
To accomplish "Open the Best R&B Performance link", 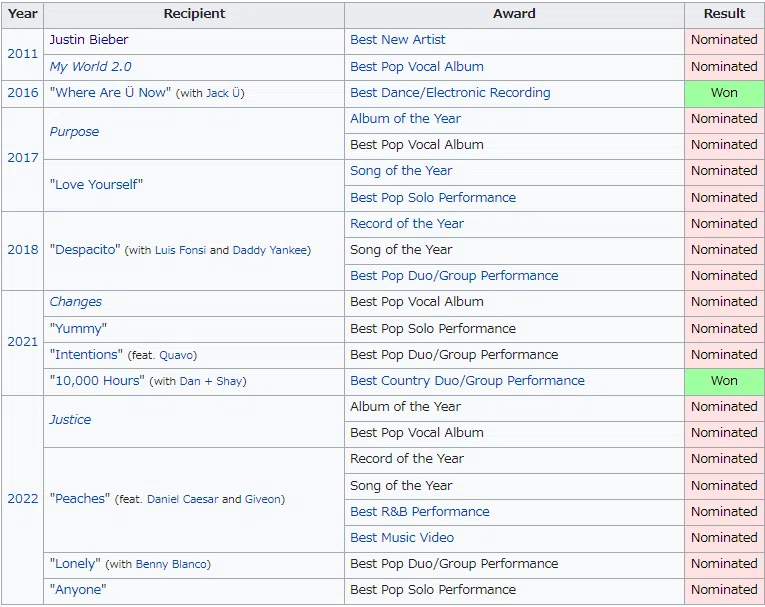I will pos(420,511).
